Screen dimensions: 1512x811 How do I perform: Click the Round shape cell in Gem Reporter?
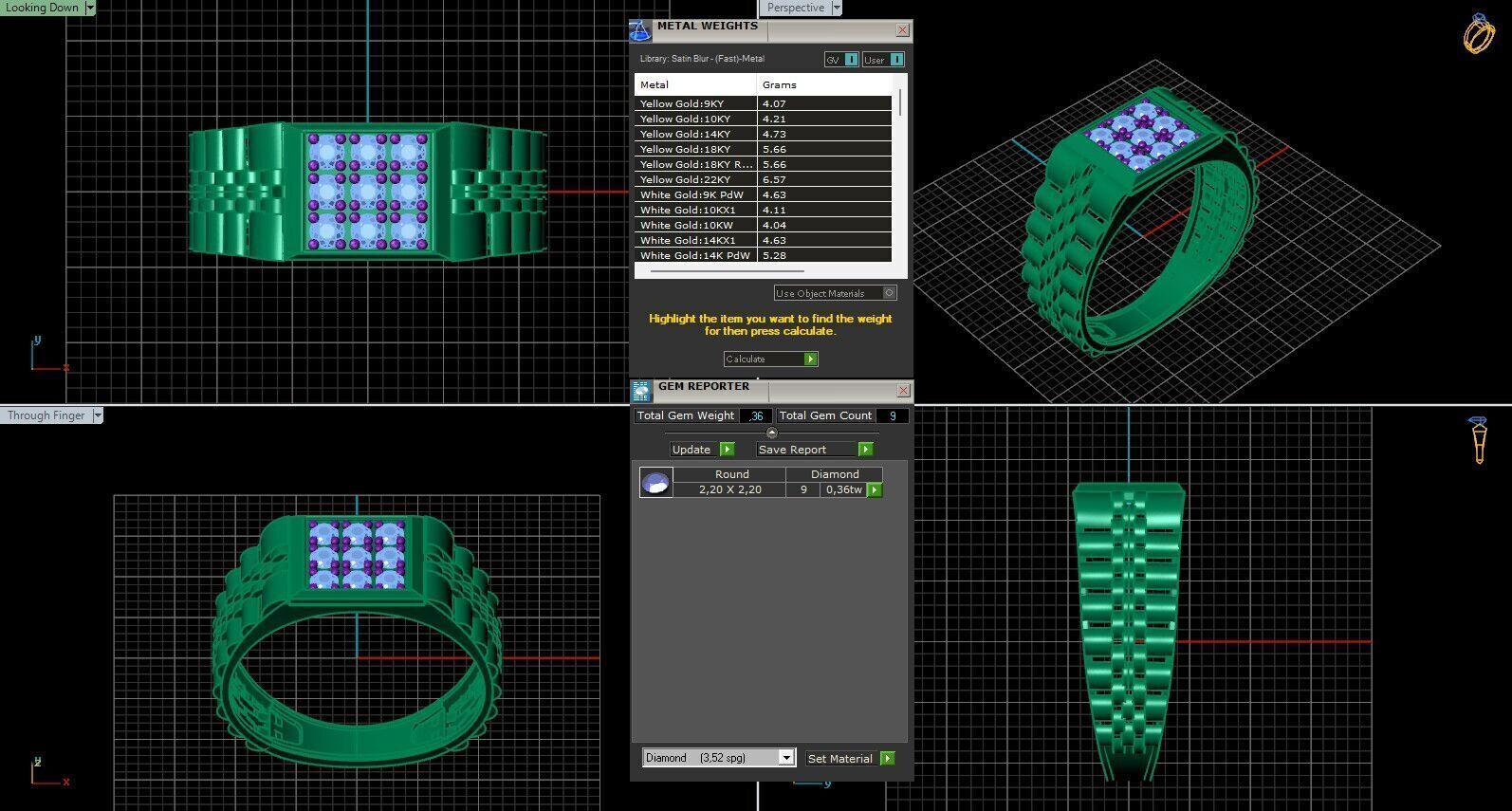point(731,474)
